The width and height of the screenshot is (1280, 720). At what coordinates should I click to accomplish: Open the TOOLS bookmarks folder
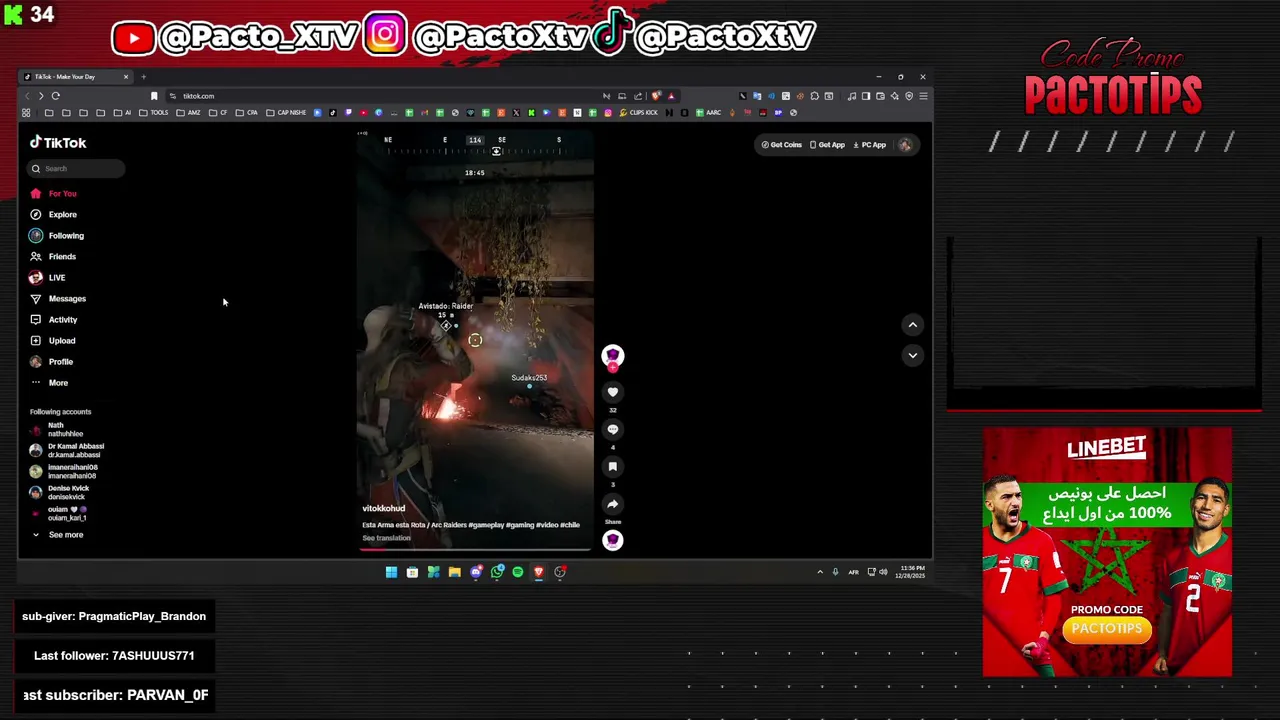pos(155,113)
